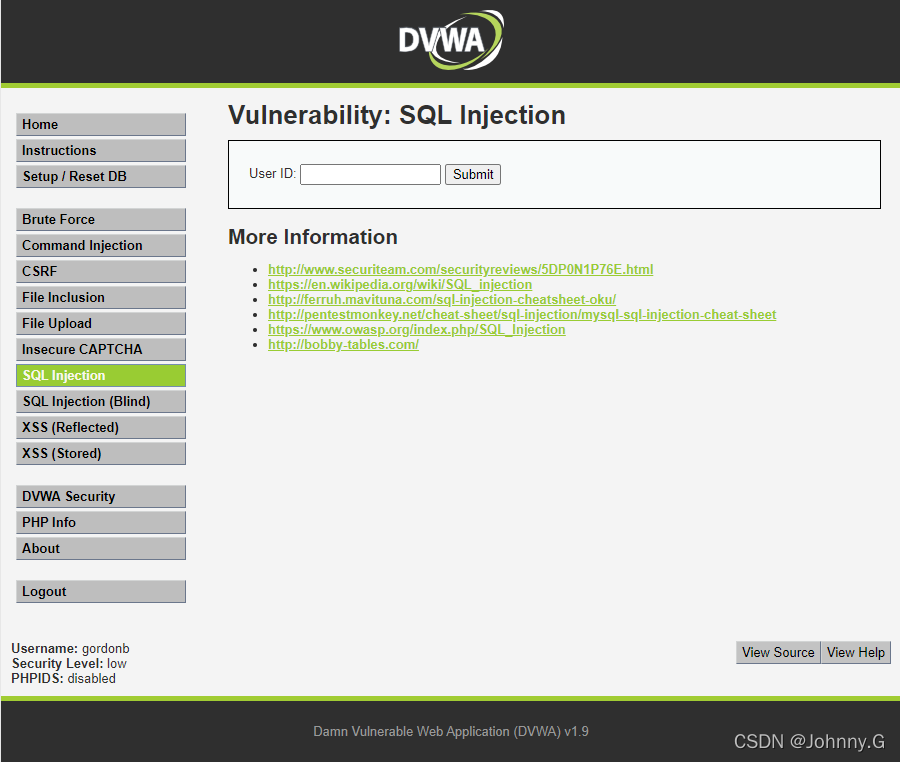The height and width of the screenshot is (762, 900).
Task: Open DVWA Security settings
Action: click(x=101, y=496)
